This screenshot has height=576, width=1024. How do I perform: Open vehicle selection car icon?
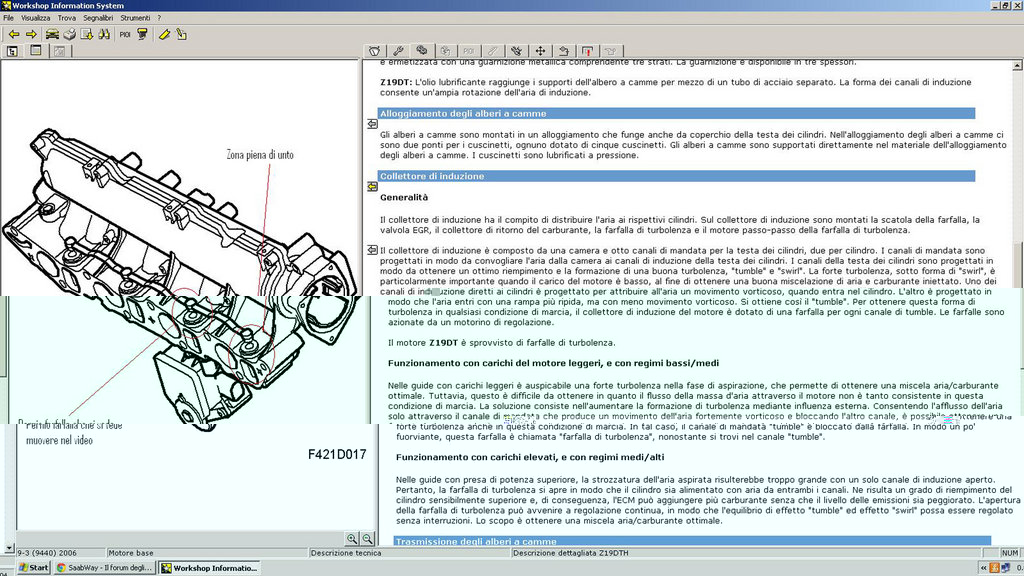point(52,34)
